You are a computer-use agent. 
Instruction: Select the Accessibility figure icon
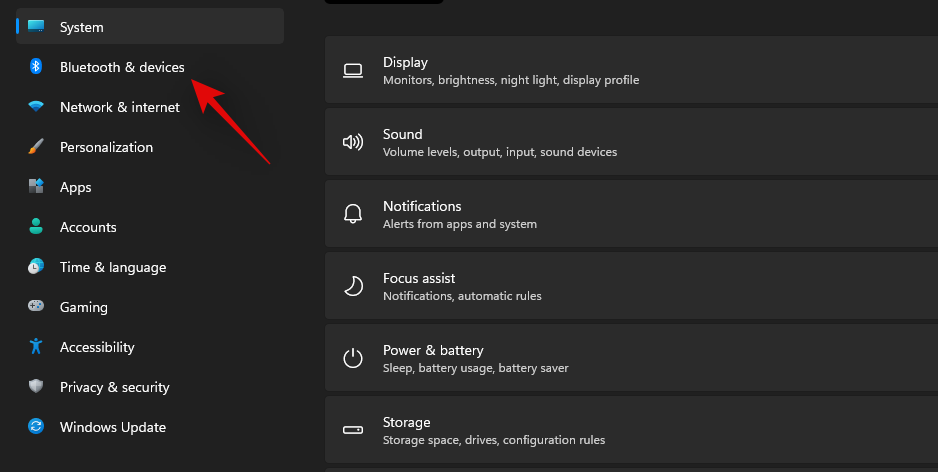[36, 347]
